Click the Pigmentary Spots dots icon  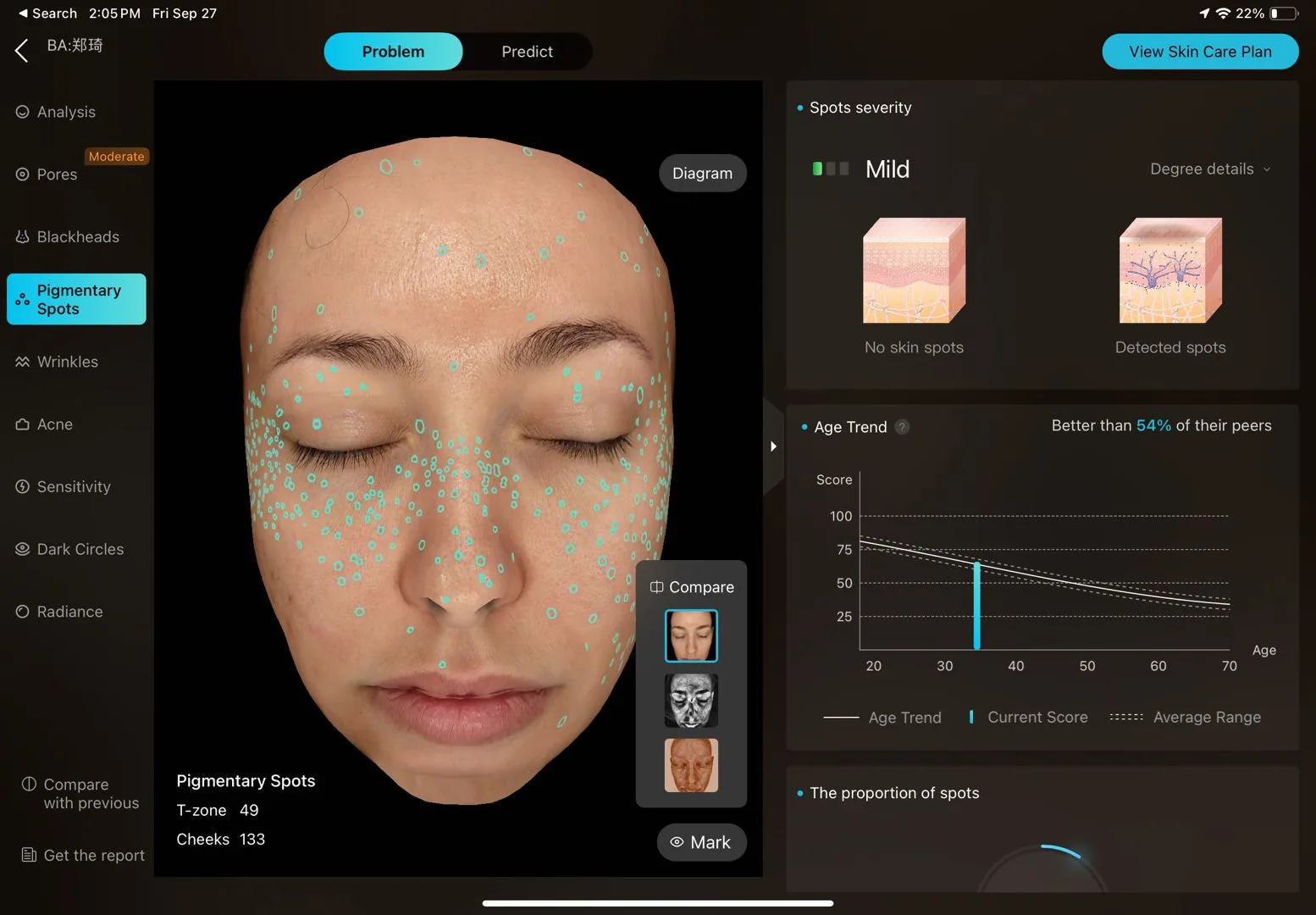coord(22,300)
